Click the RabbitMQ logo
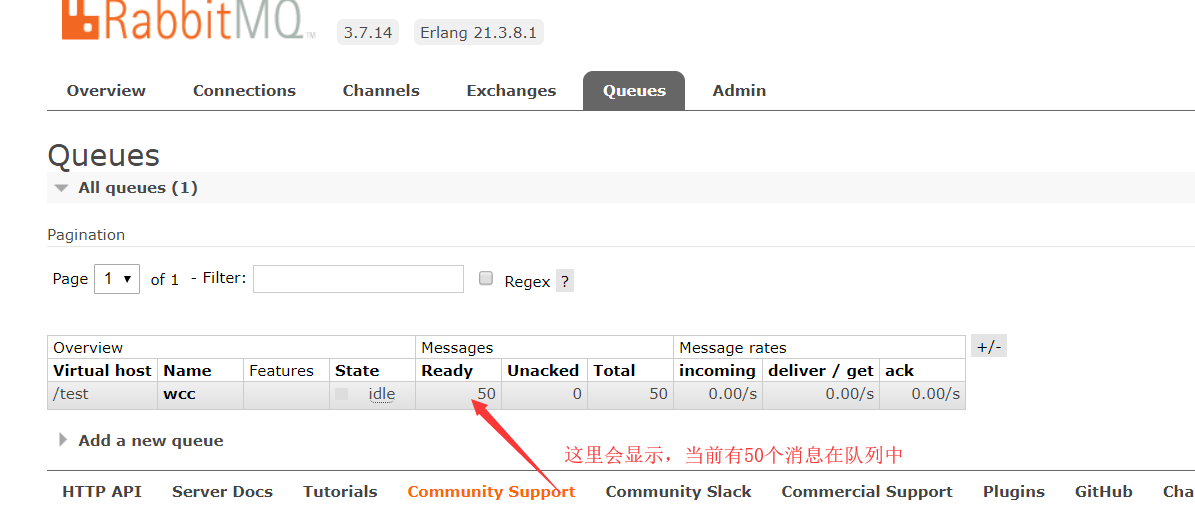 pos(188,19)
